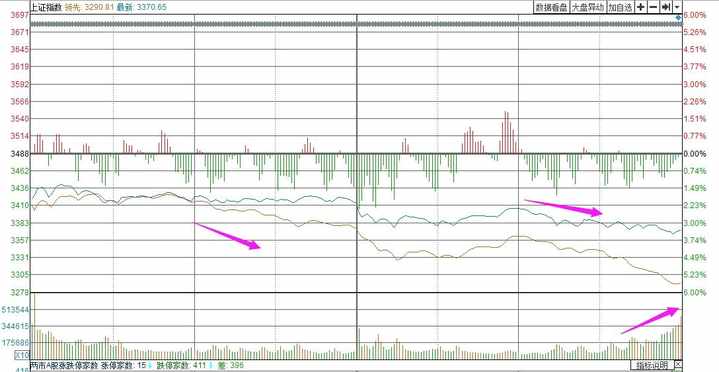Click the plus zoom-in icon

641,7
